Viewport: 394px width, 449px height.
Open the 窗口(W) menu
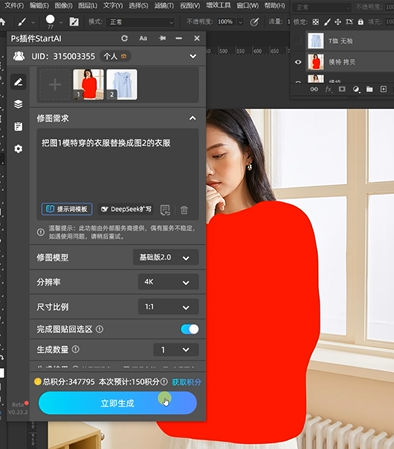click(247, 5)
